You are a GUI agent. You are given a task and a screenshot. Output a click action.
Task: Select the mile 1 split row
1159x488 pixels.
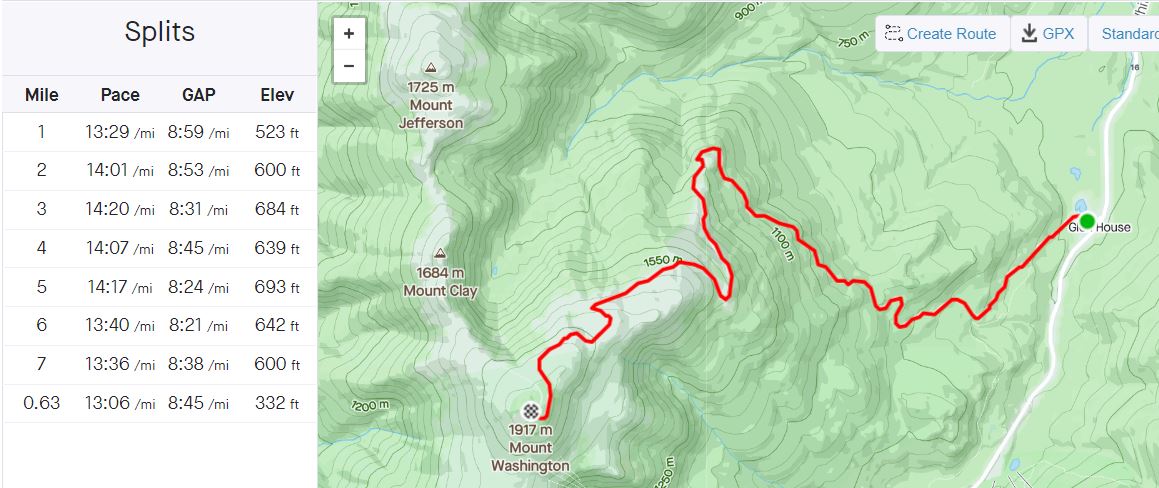pyautogui.click(x=160, y=132)
